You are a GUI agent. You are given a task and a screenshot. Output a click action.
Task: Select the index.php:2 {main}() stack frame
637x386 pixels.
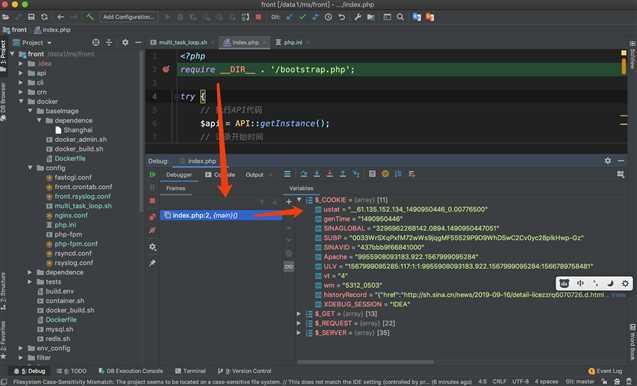[x=221, y=215]
